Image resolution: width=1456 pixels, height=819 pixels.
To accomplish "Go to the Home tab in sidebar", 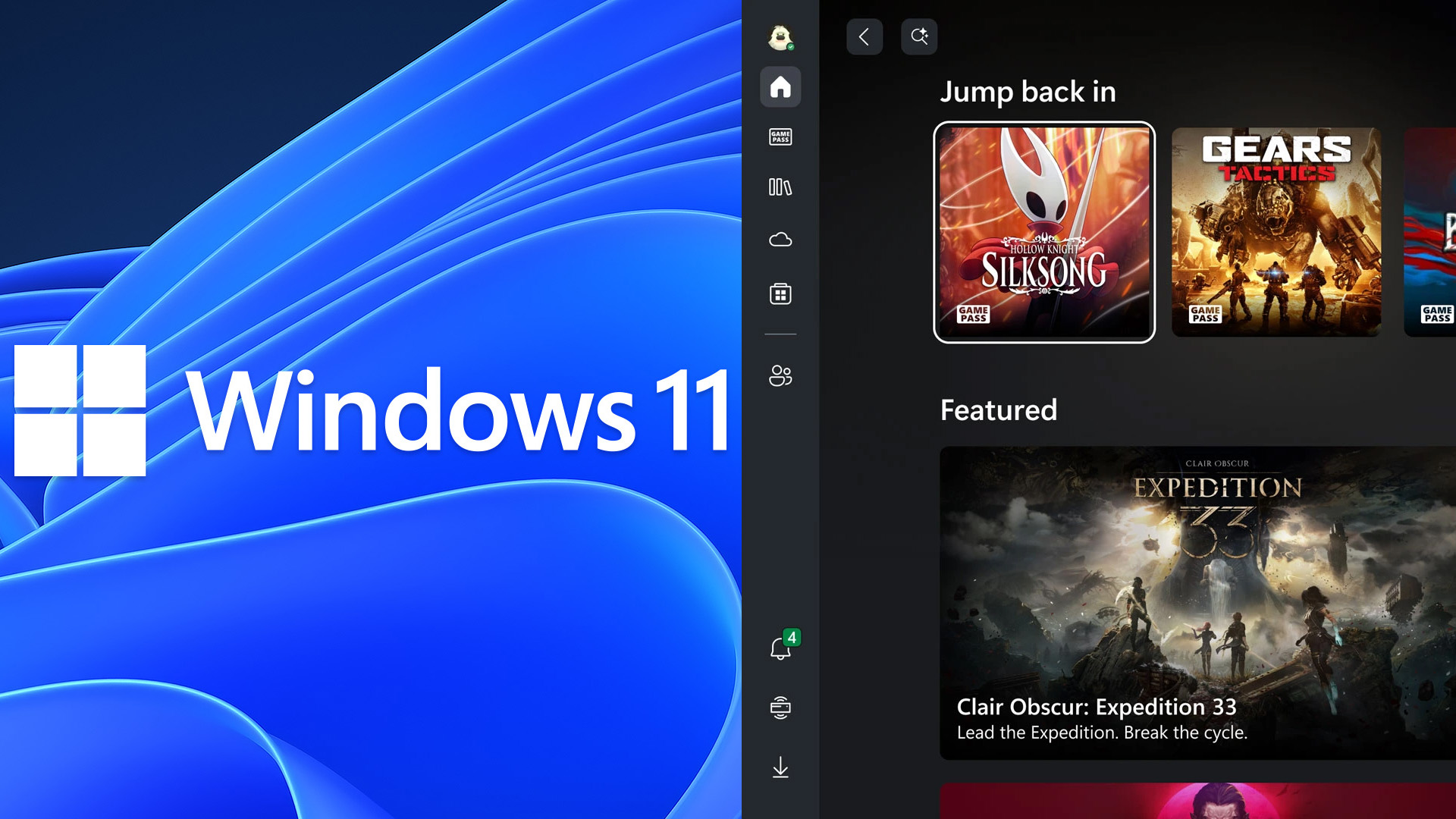I will pos(780,86).
